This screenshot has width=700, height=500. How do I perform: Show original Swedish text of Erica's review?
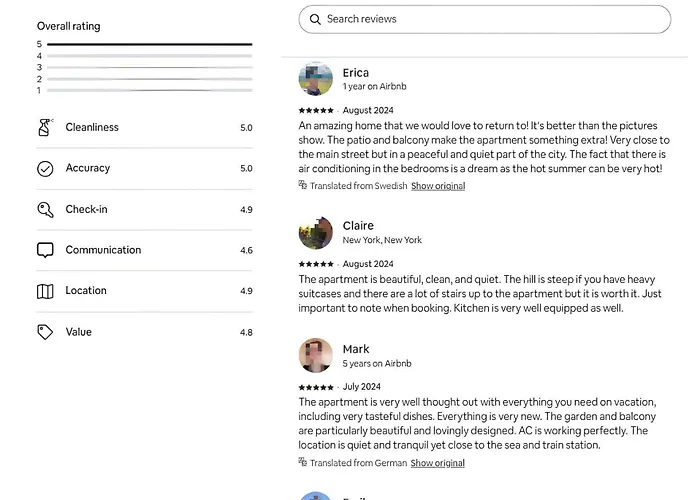[437, 186]
